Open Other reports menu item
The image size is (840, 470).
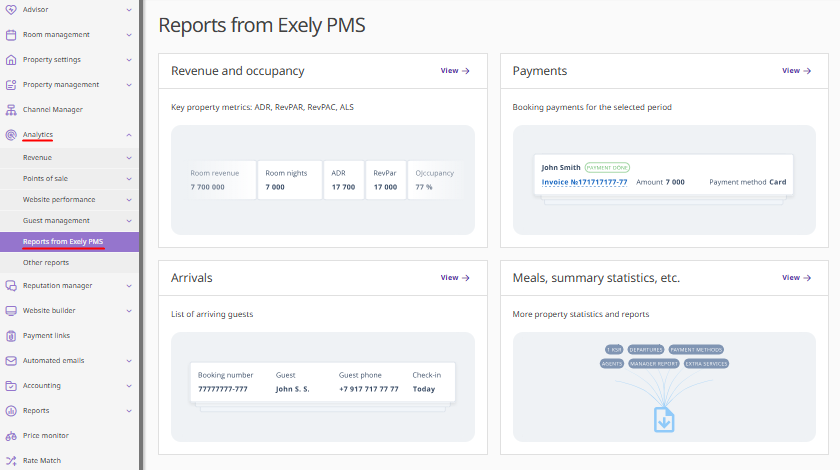tap(46, 263)
